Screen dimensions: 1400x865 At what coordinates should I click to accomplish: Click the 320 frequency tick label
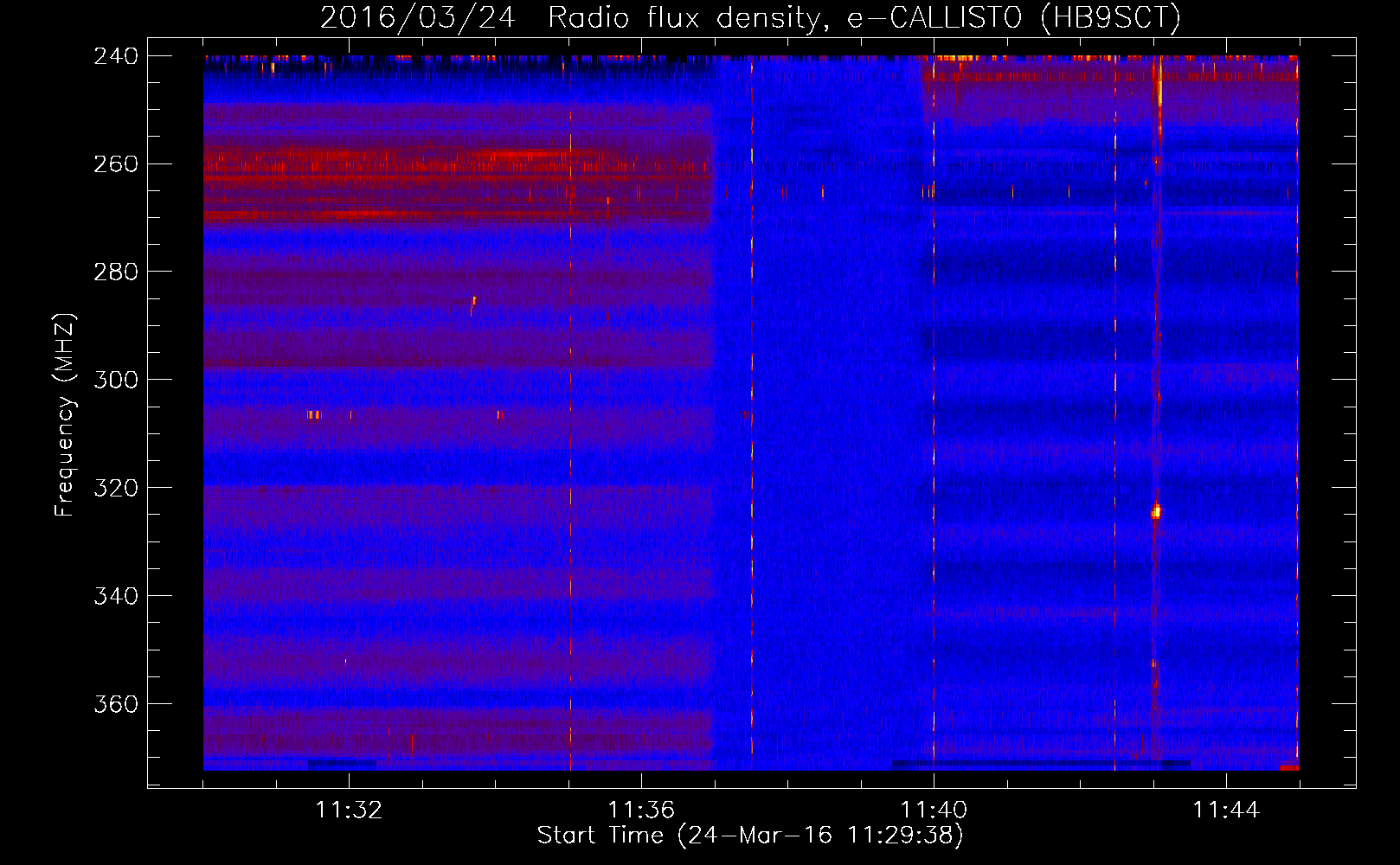pos(116,488)
